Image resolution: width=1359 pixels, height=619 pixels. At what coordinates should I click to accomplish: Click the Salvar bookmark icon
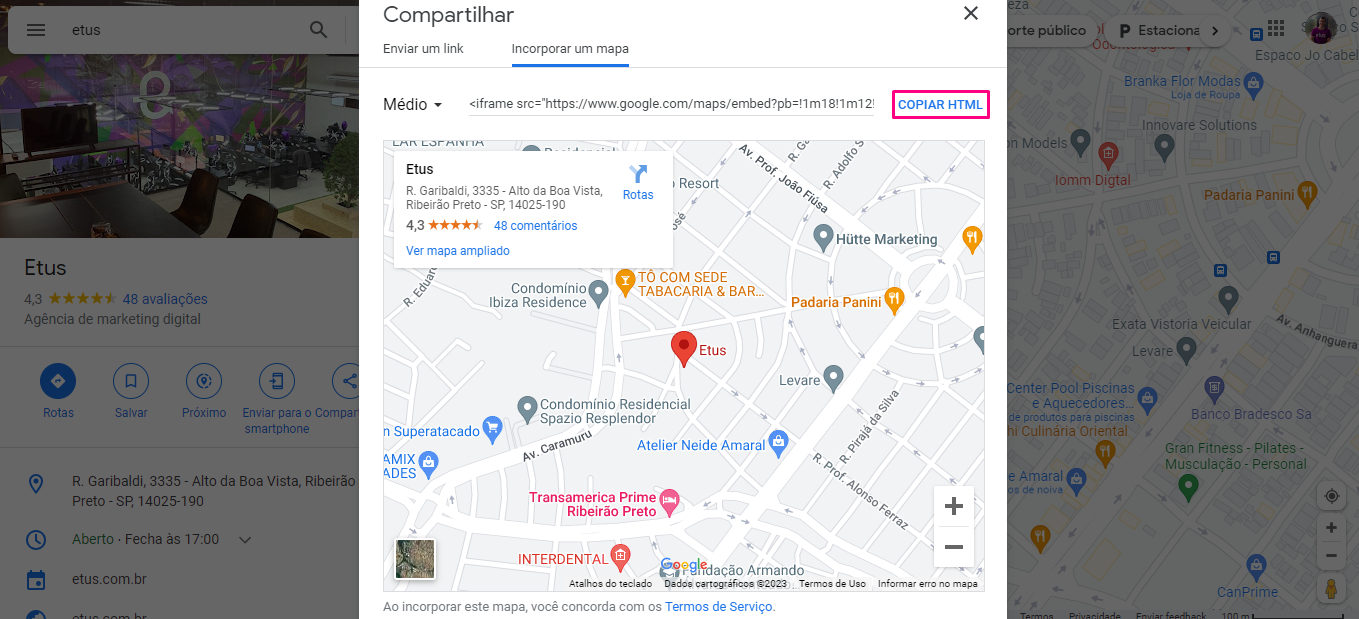(131, 381)
